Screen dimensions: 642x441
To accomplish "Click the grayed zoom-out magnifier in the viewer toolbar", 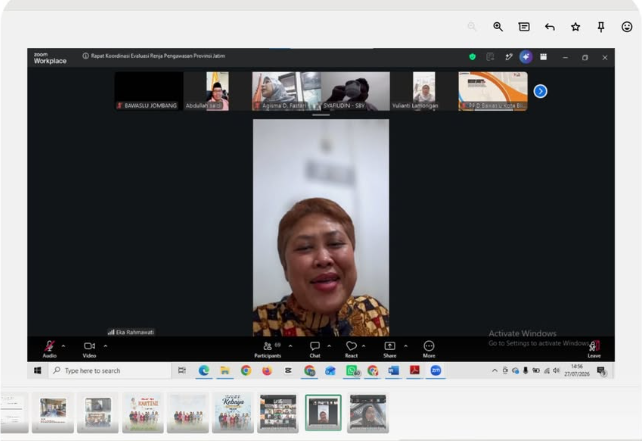I will tap(472, 27).
